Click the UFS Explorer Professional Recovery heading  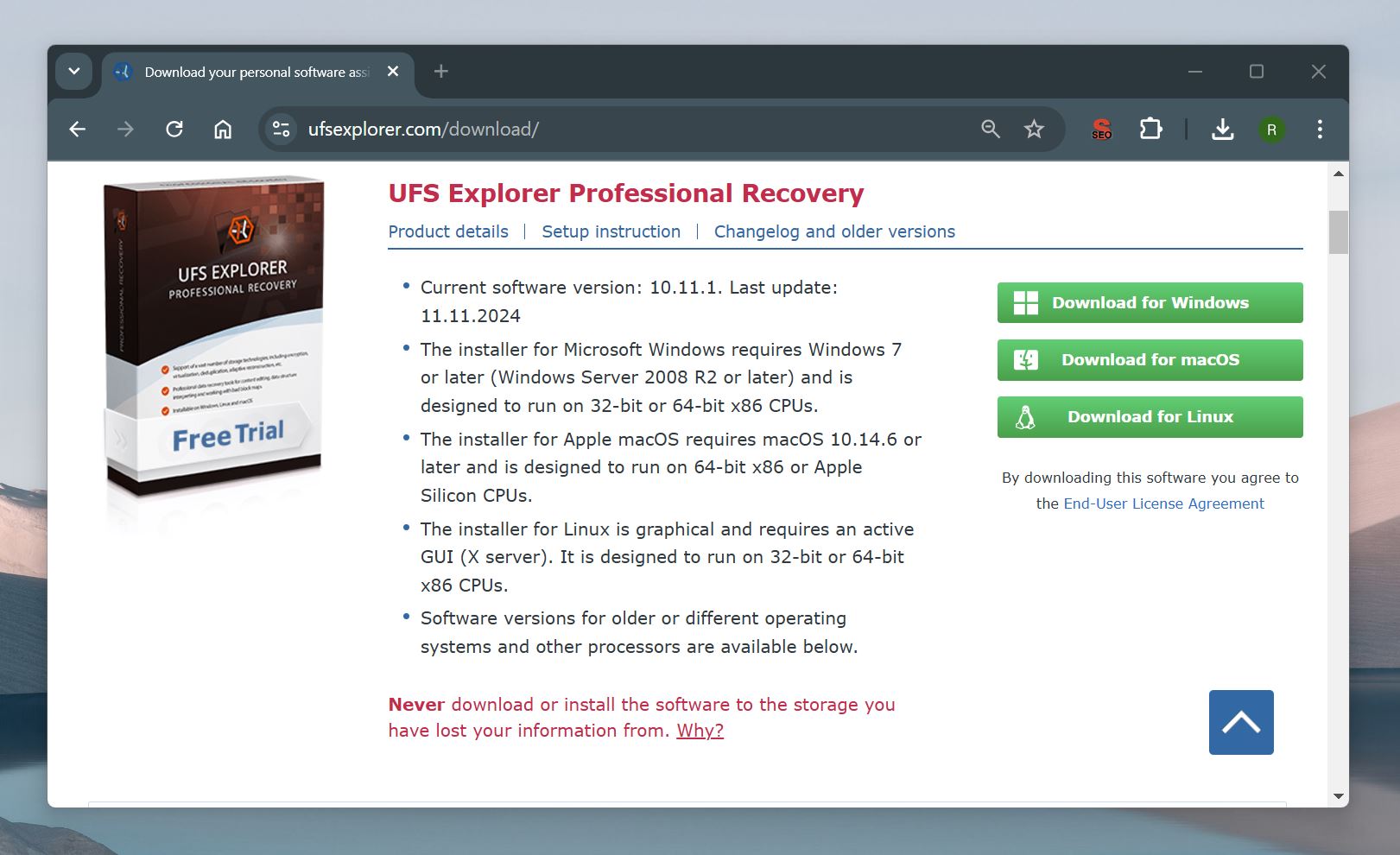click(x=626, y=193)
